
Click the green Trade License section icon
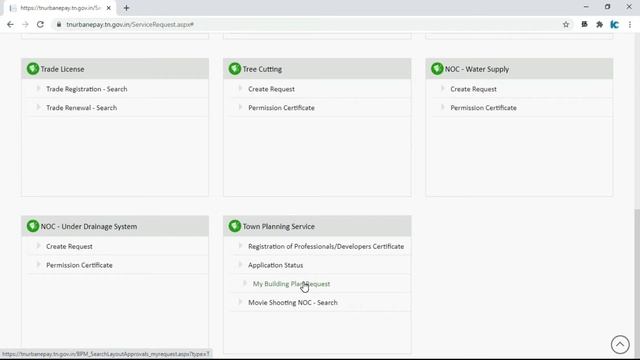[33, 69]
